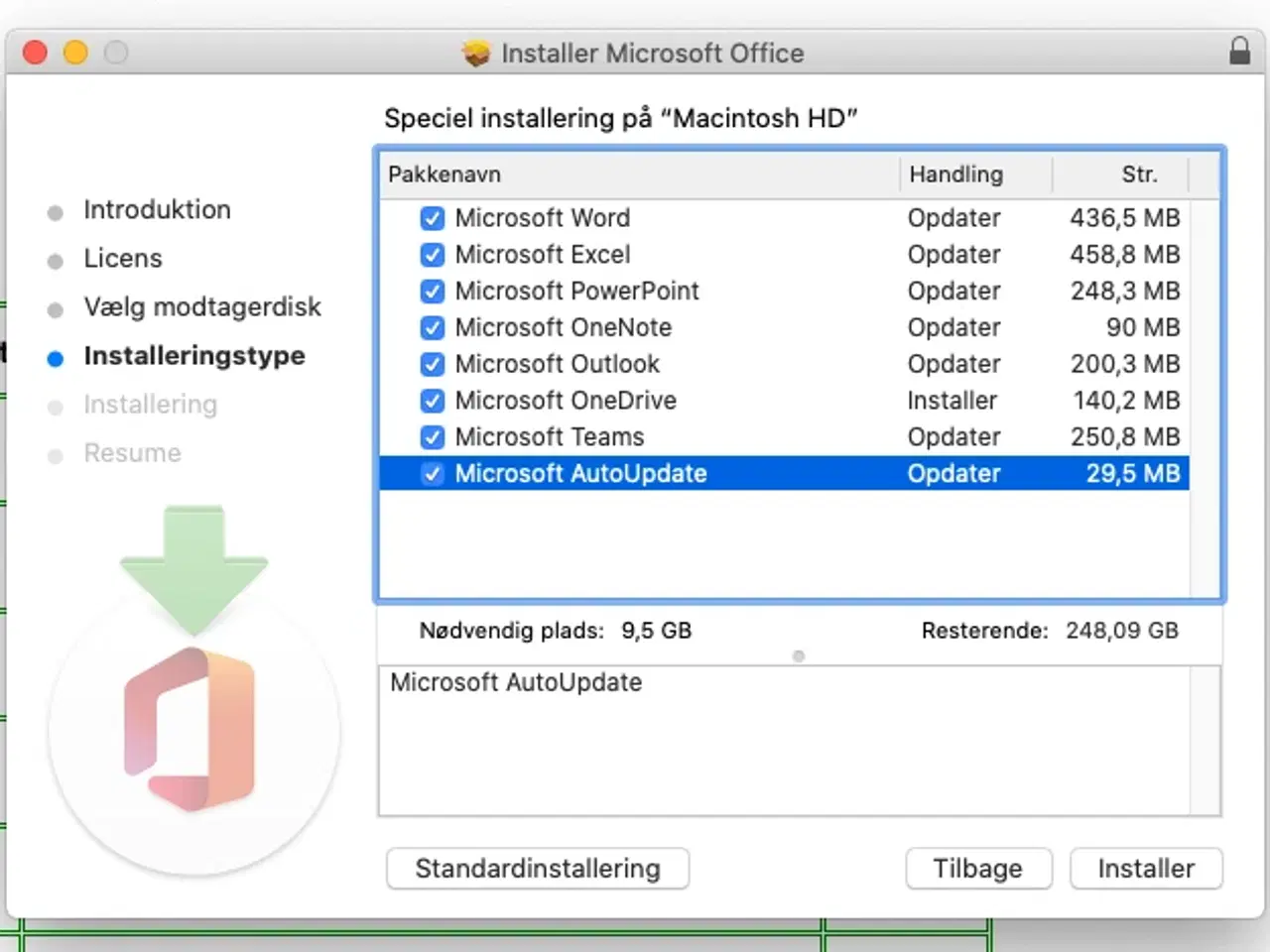Viewport: 1270px width, 952px height.
Task: Click the Resterende 248,09 GB label
Action: [x=1050, y=631]
